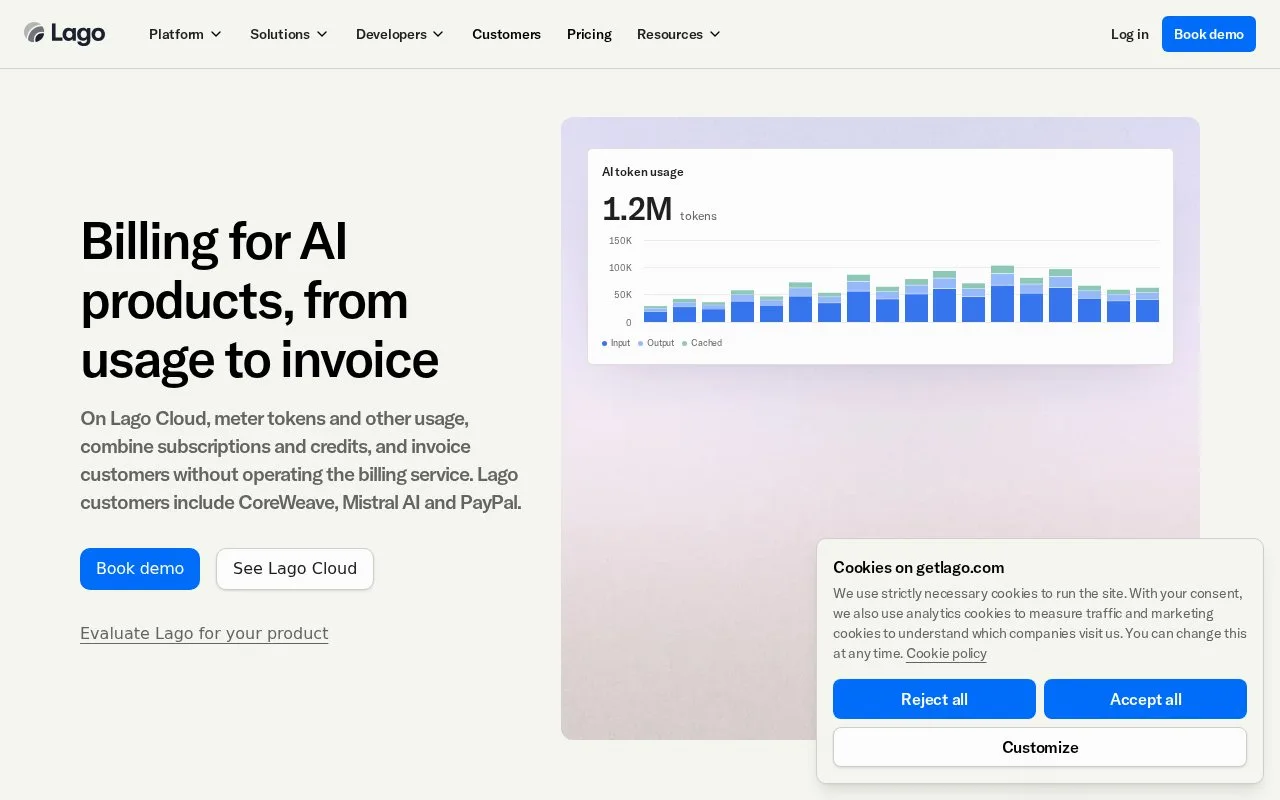Expand the Platform dropdown menu

click(185, 34)
